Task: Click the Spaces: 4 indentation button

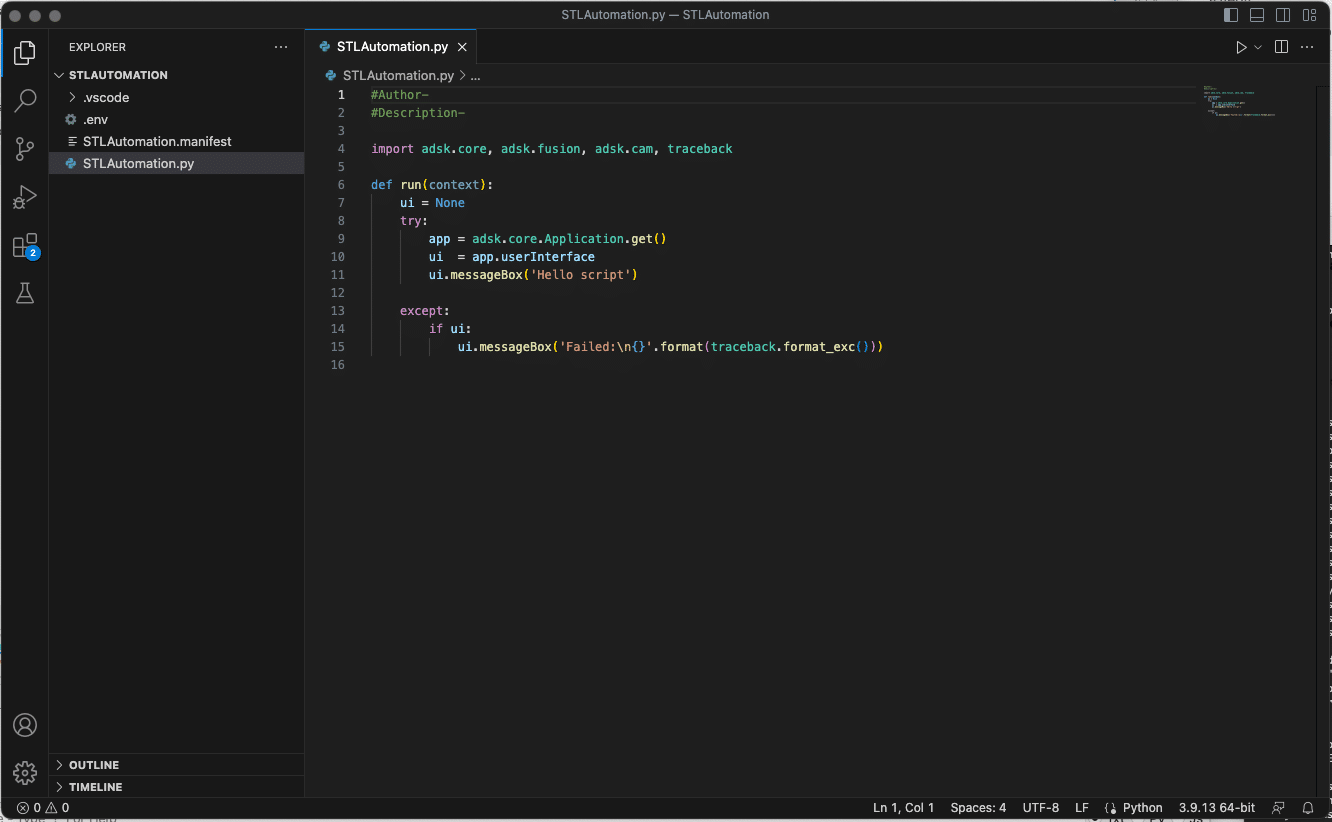Action: 978,808
